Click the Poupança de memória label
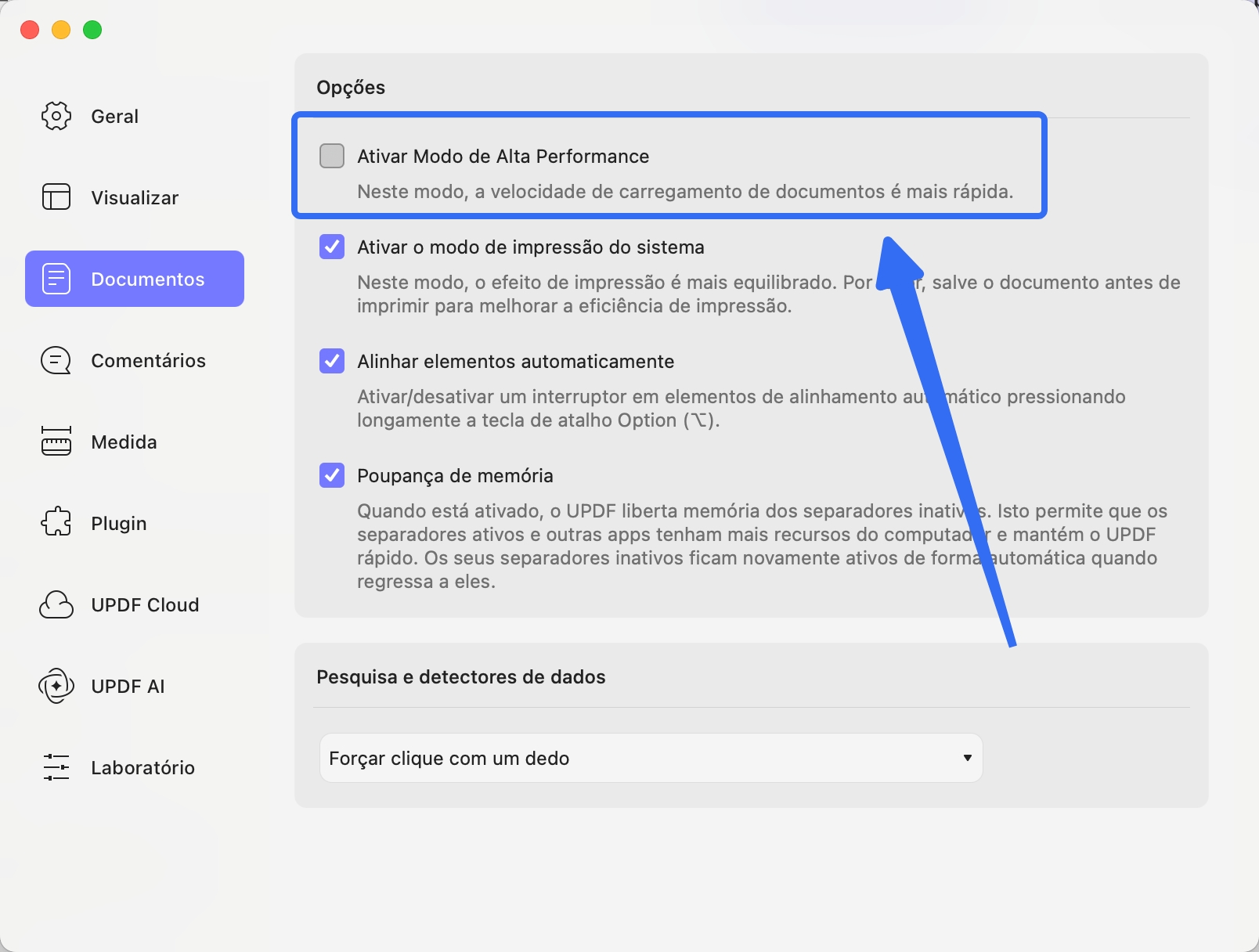 (x=455, y=475)
